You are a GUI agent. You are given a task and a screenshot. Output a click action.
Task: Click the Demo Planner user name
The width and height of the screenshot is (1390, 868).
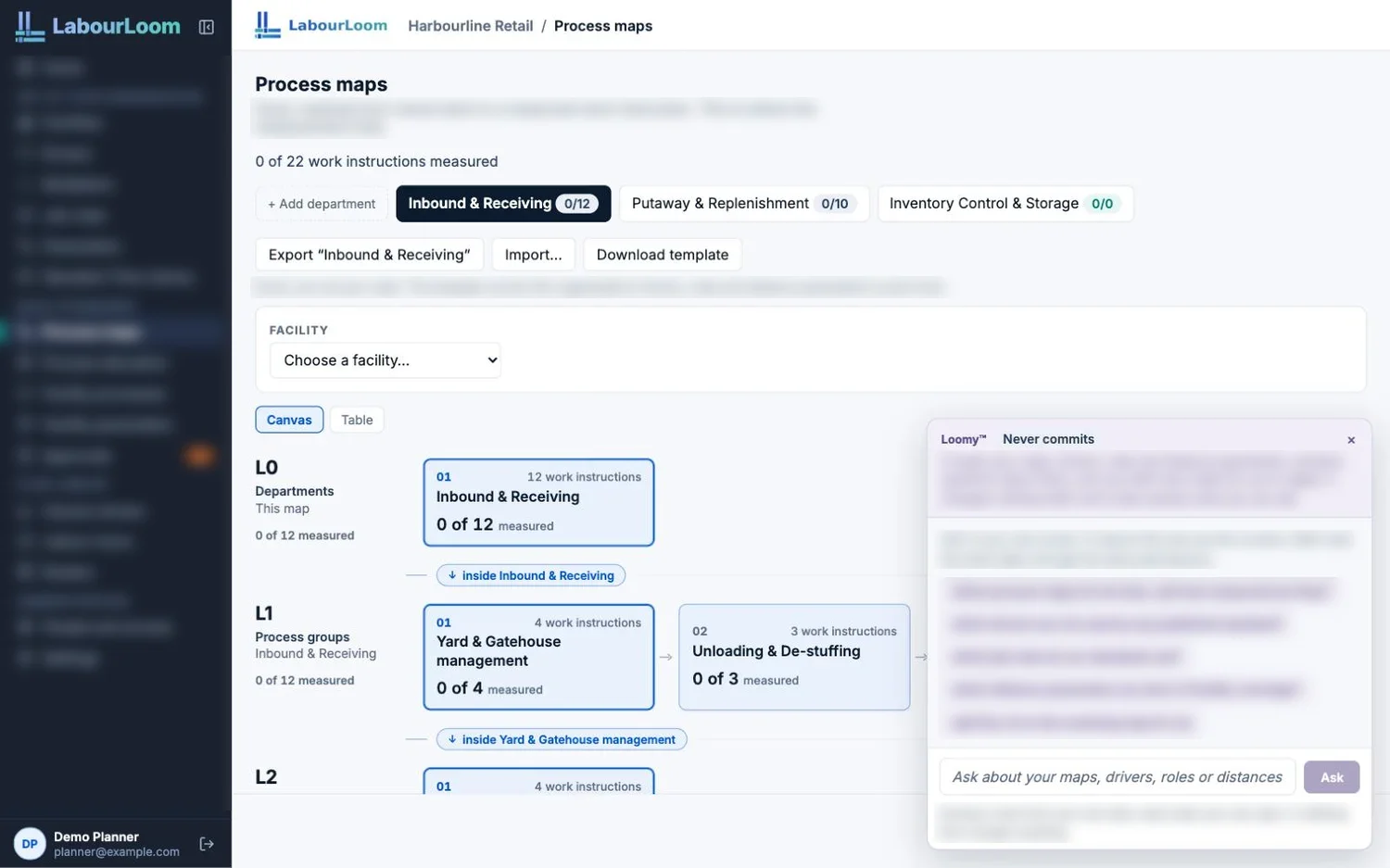click(x=96, y=837)
